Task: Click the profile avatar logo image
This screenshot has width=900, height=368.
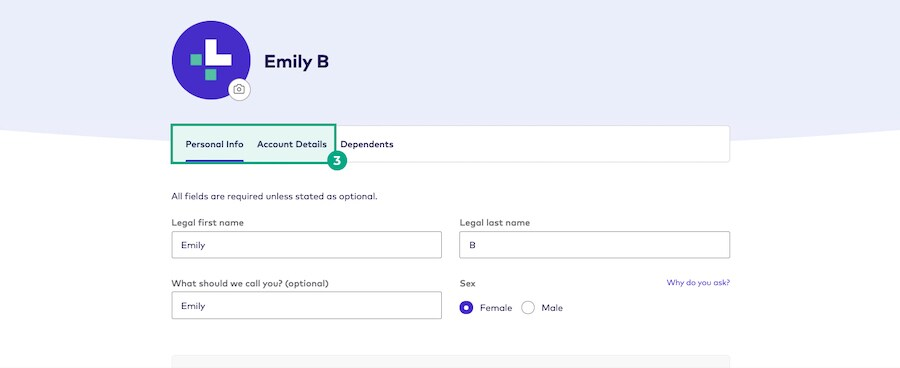Action: 211,60
